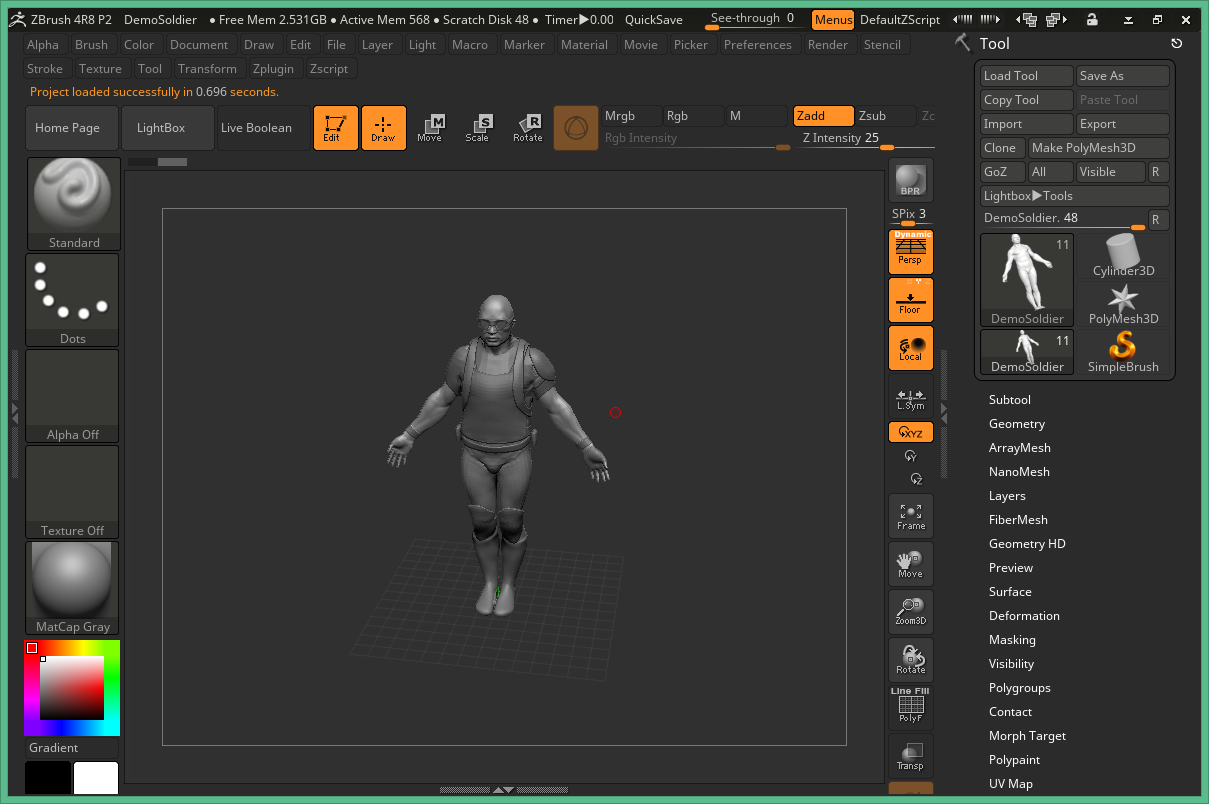The width and height of the screenshot is (1209, 804).
Task: Click the BPR render icon
Action: [x=910, y=183]
